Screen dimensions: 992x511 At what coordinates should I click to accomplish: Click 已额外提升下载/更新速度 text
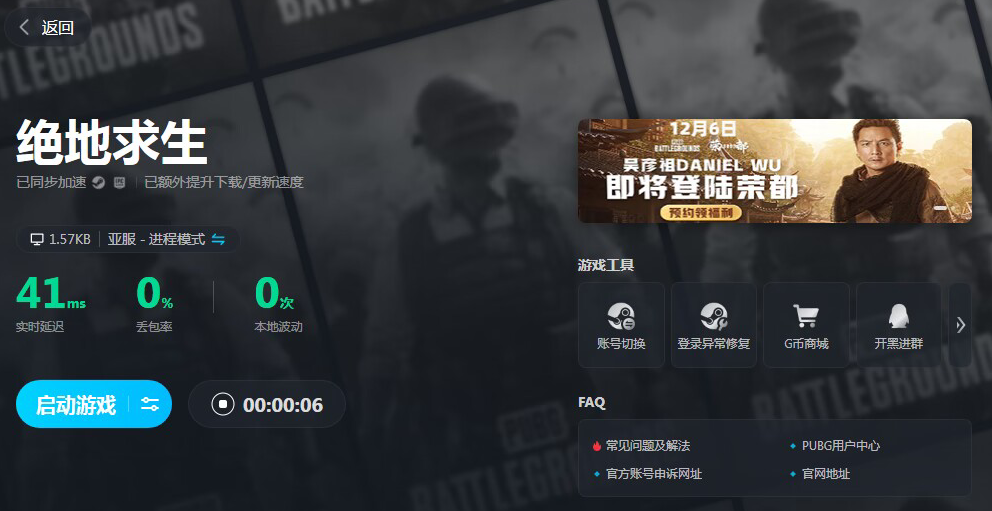click(224, 183)
